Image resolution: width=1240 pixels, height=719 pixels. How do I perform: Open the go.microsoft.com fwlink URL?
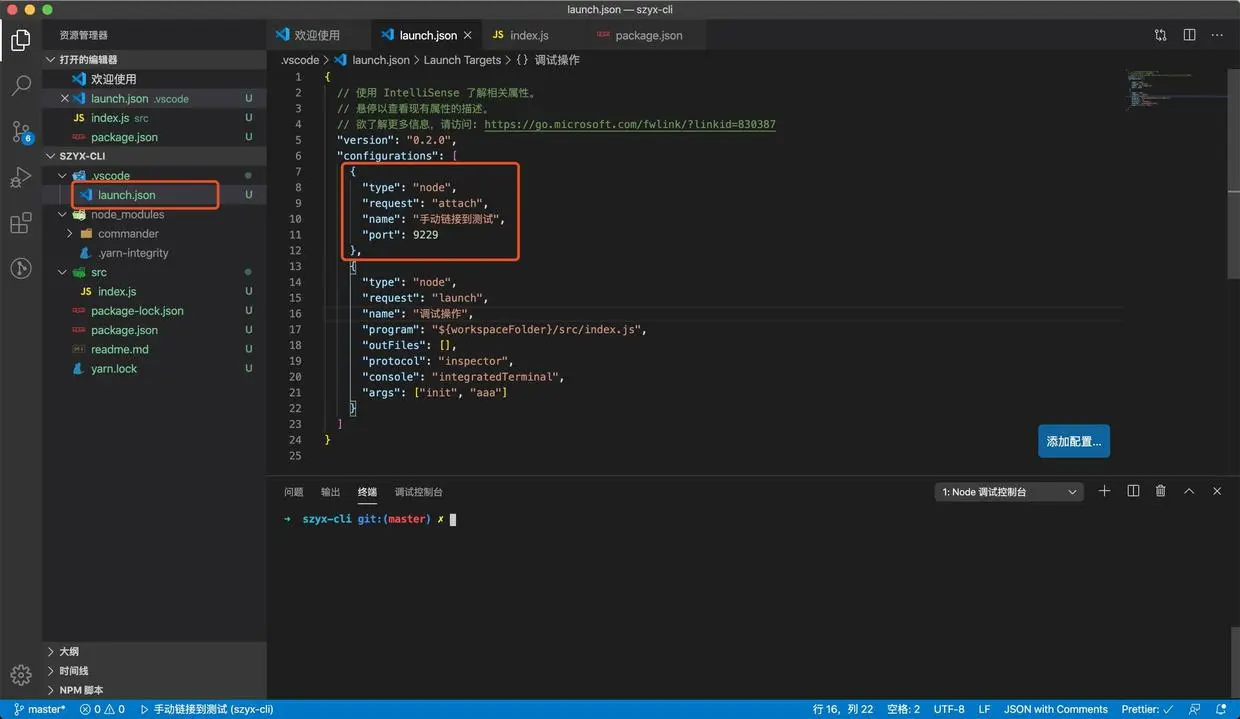point(629,125)
